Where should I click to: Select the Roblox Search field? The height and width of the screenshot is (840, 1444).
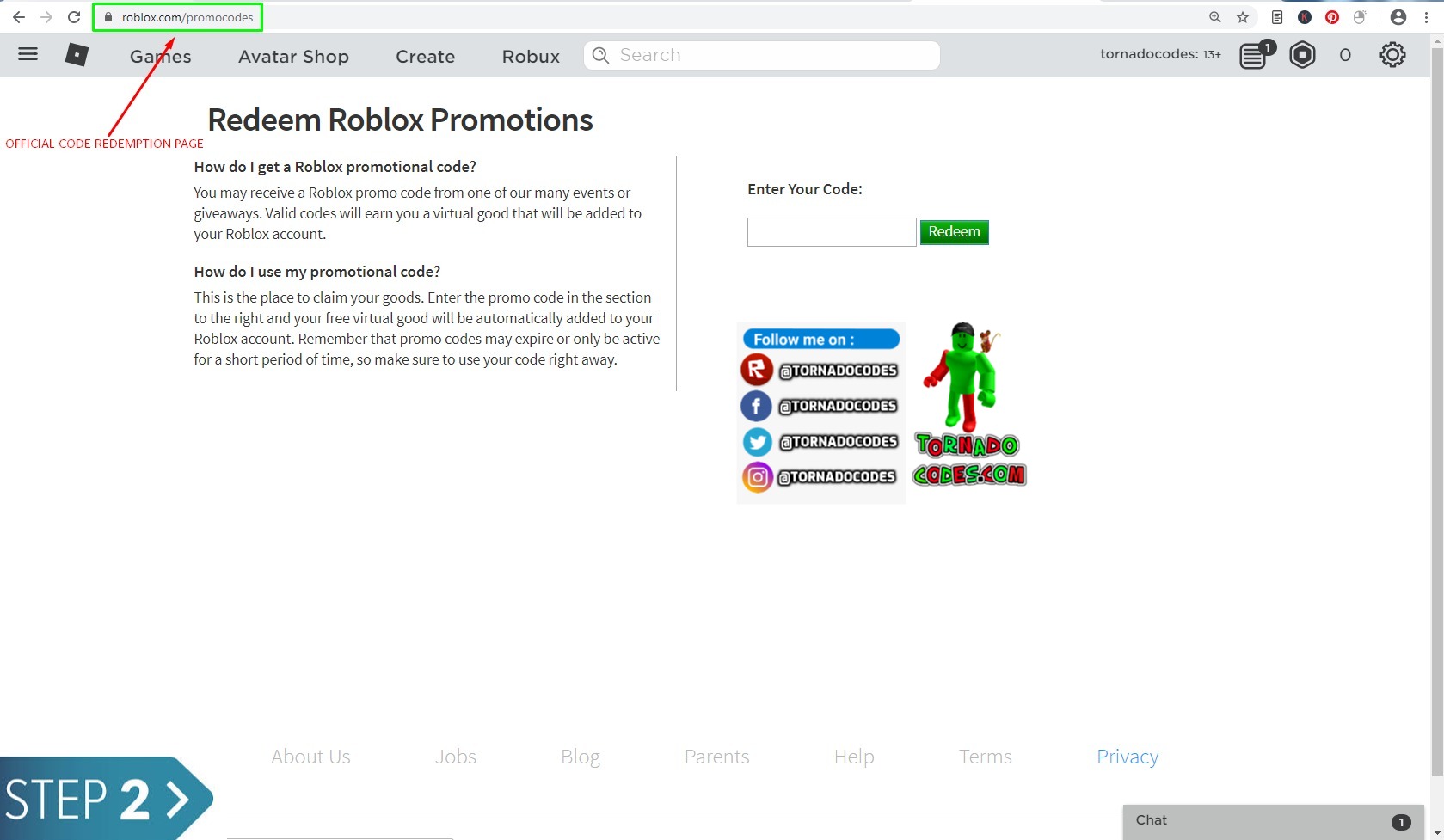click(762, 55)
